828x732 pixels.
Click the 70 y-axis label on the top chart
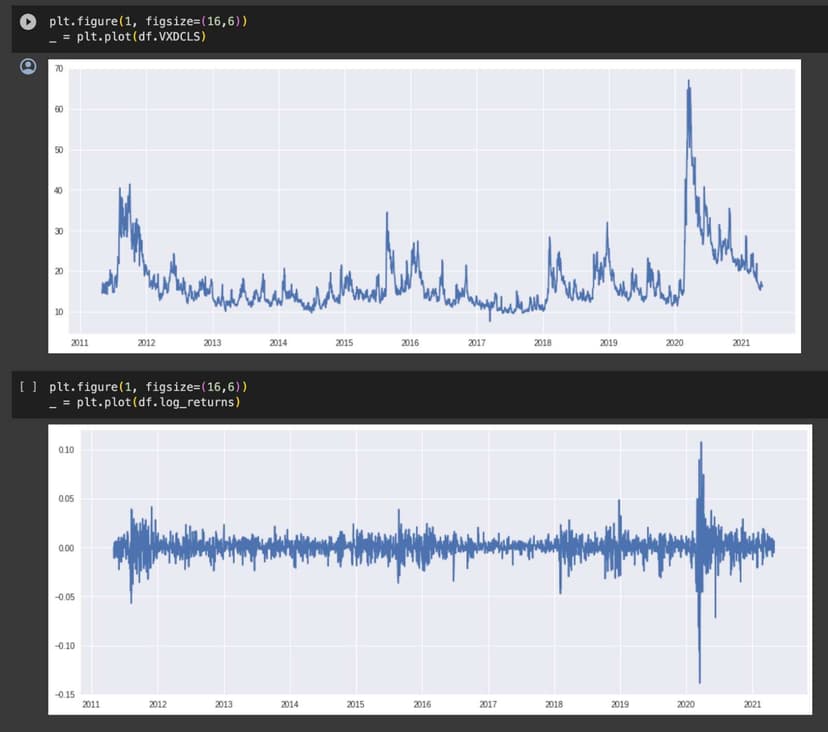click(60, 68)
